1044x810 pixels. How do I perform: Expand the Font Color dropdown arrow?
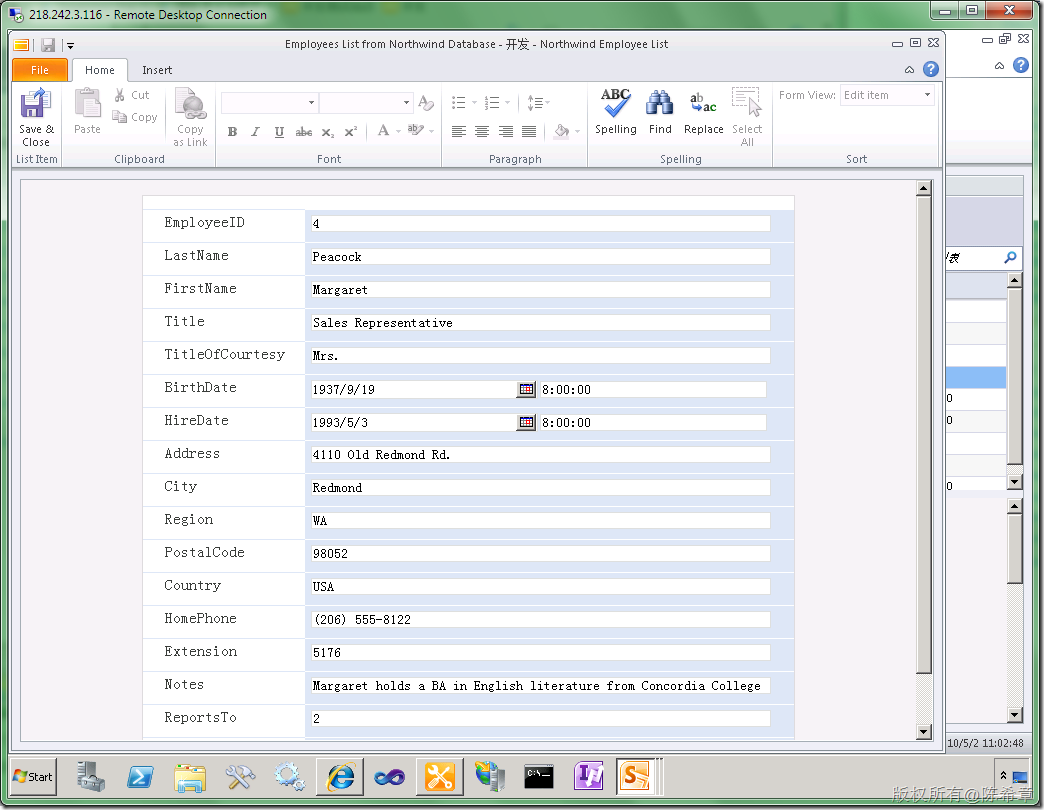tap(398, 131)
